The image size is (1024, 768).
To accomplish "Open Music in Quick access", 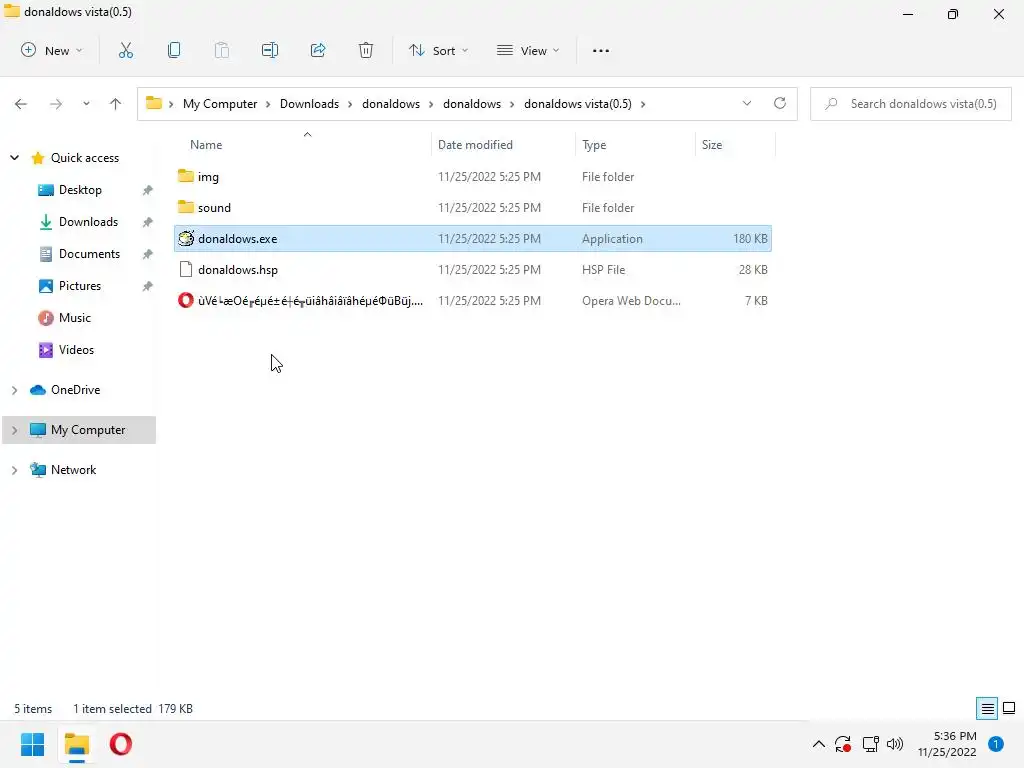I will coord(74,317).
